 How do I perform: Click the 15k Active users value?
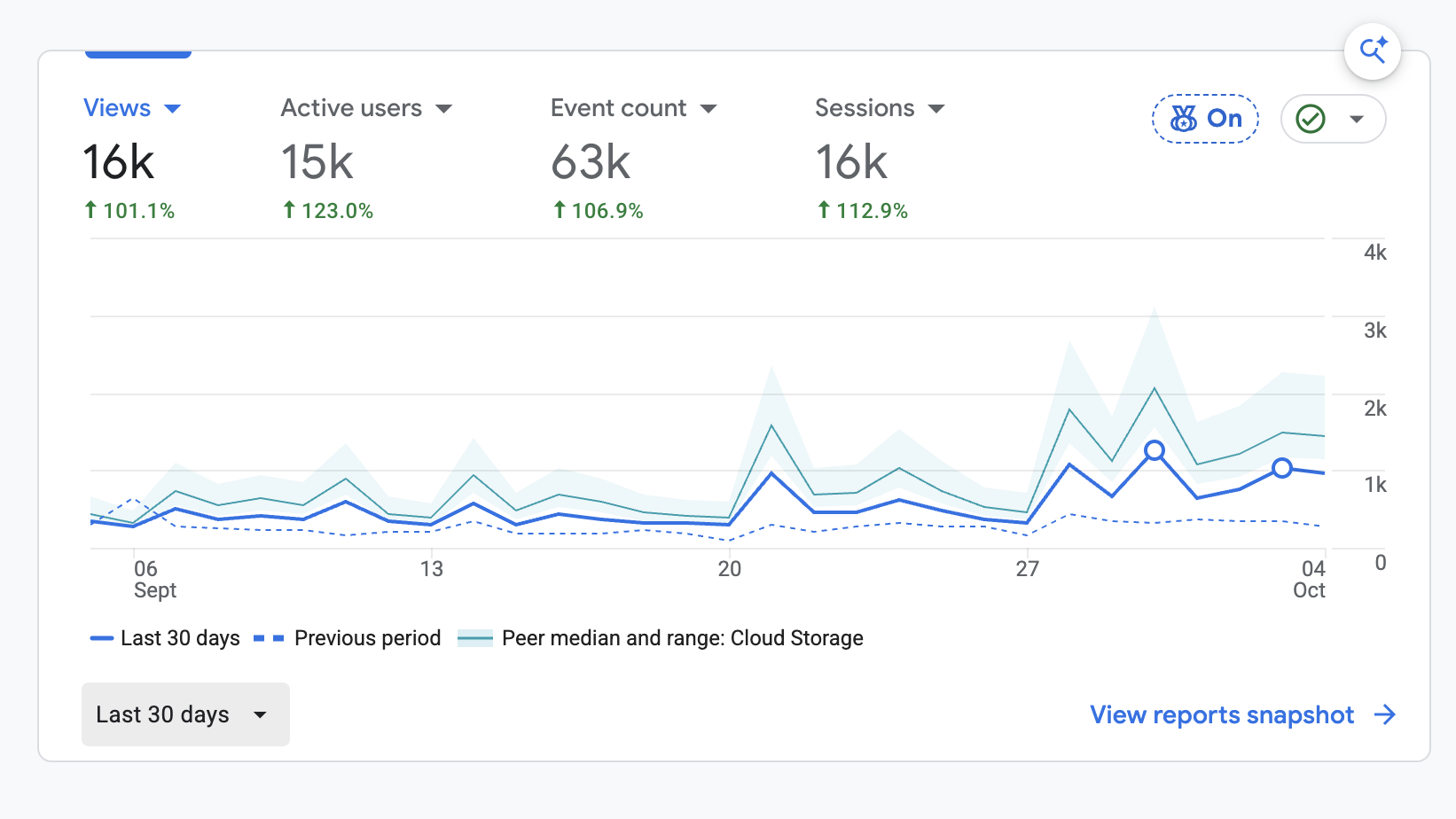317,162
